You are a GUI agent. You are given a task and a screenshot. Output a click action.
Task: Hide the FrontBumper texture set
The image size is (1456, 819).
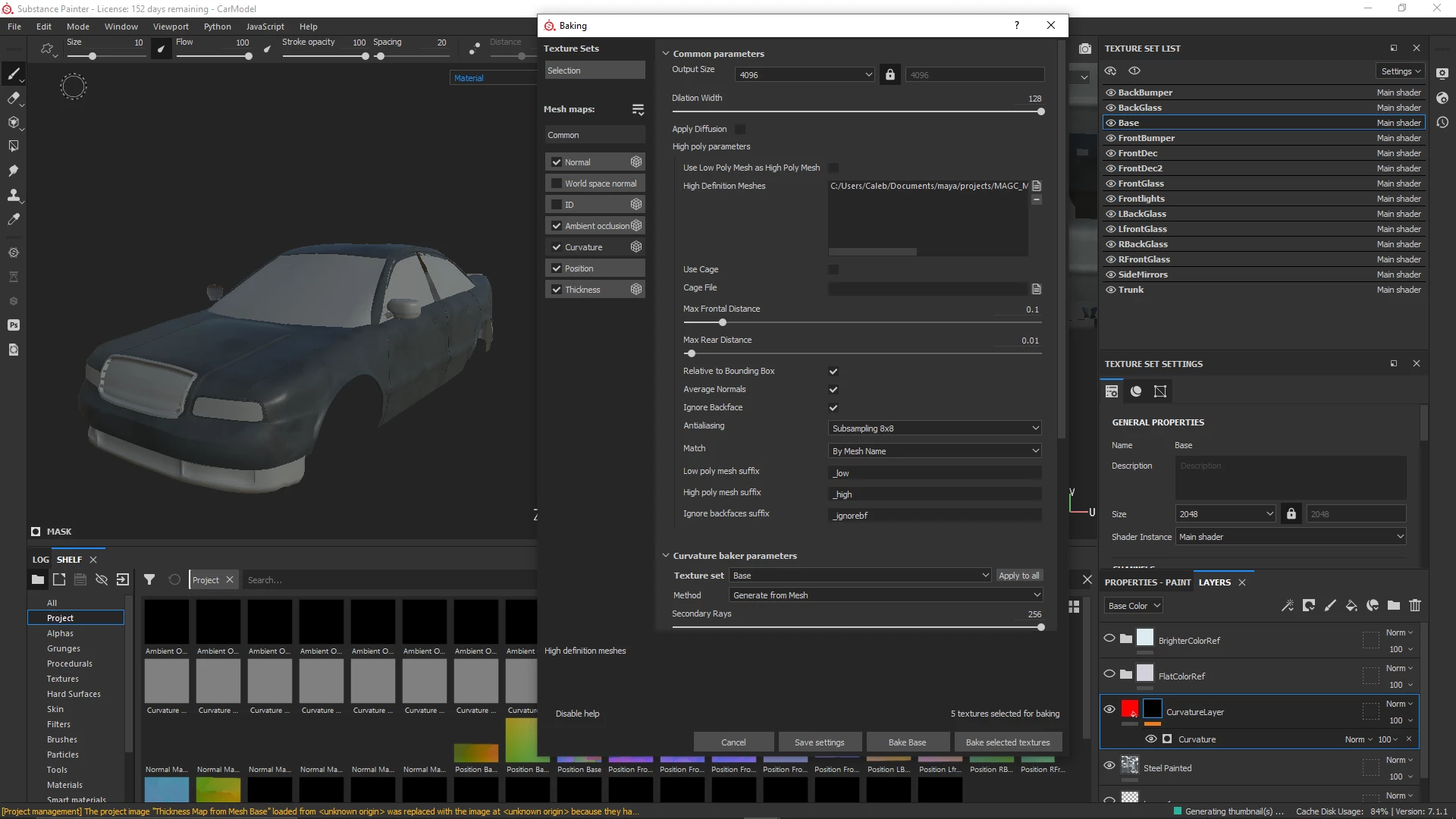[x=1110, y=138]
